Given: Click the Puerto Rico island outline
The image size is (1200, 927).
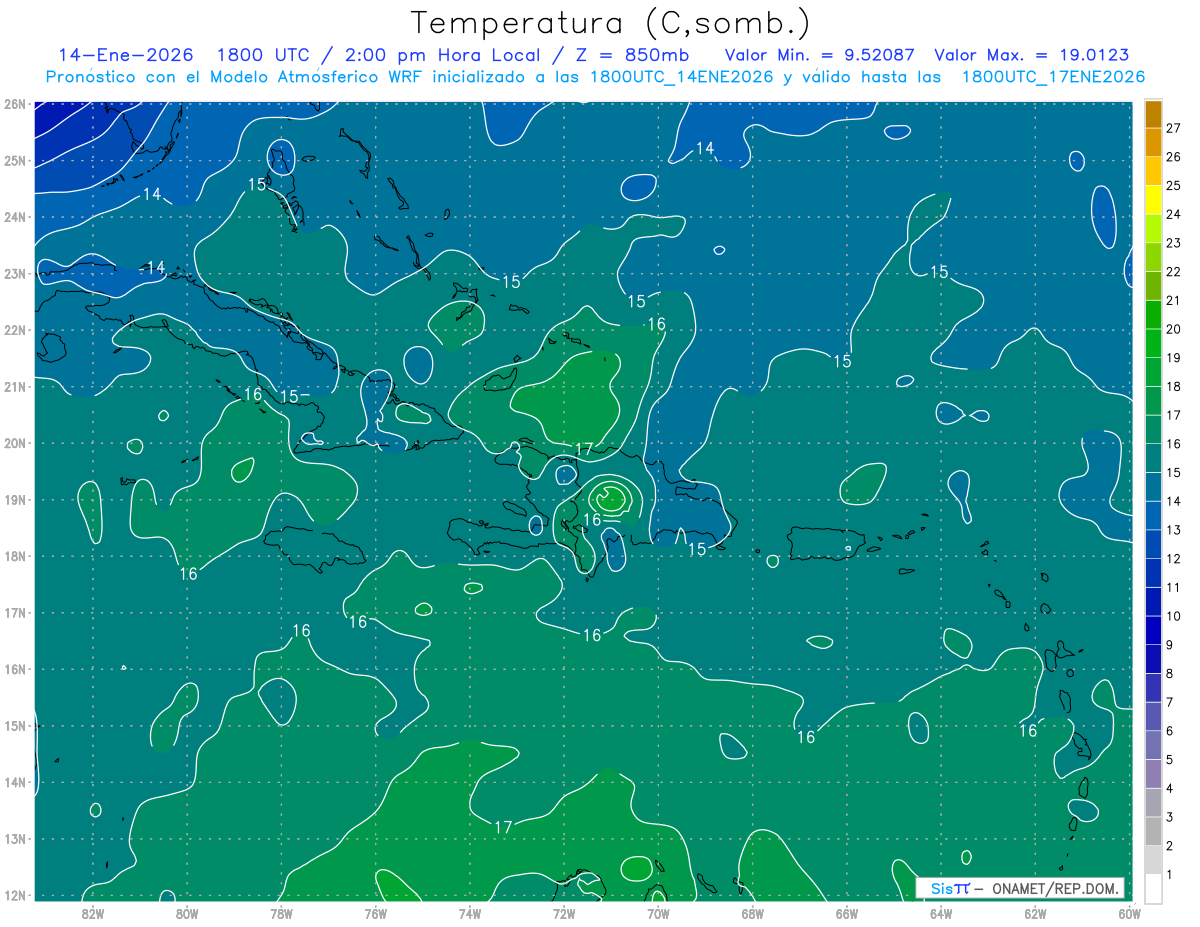Looking at the screenshot, I should pos(826,544).
